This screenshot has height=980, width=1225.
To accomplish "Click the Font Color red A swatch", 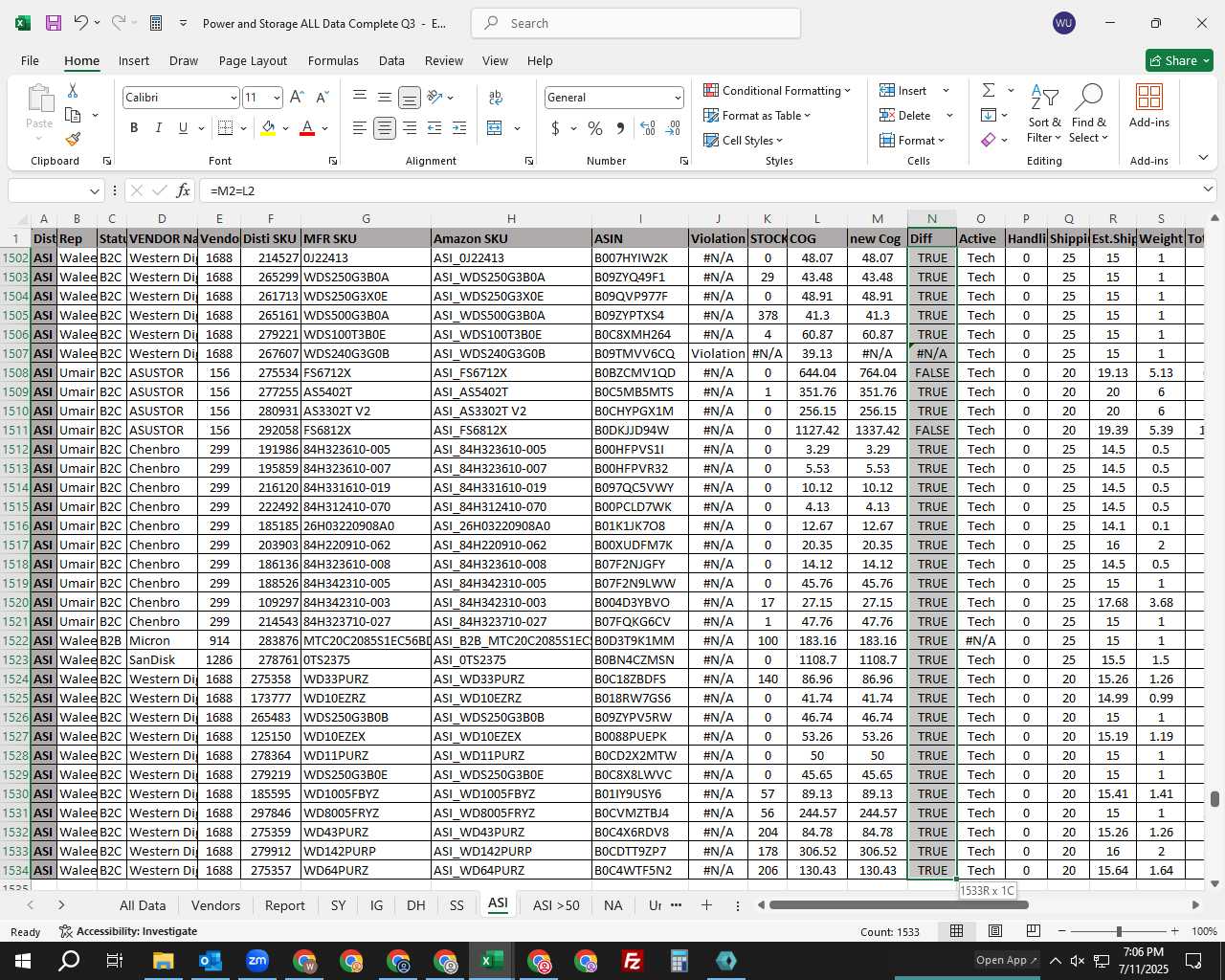I will click(x=307, y=128).
